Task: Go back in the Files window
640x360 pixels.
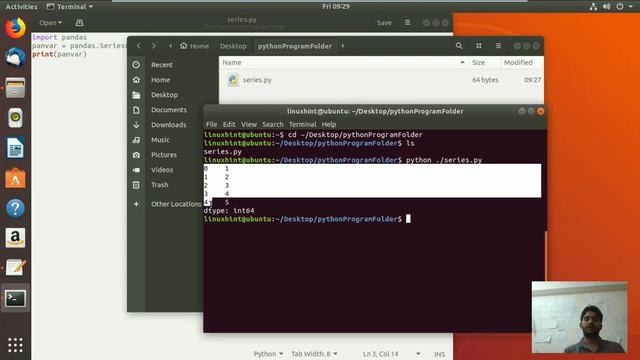Action: click(x=139, y=46)
